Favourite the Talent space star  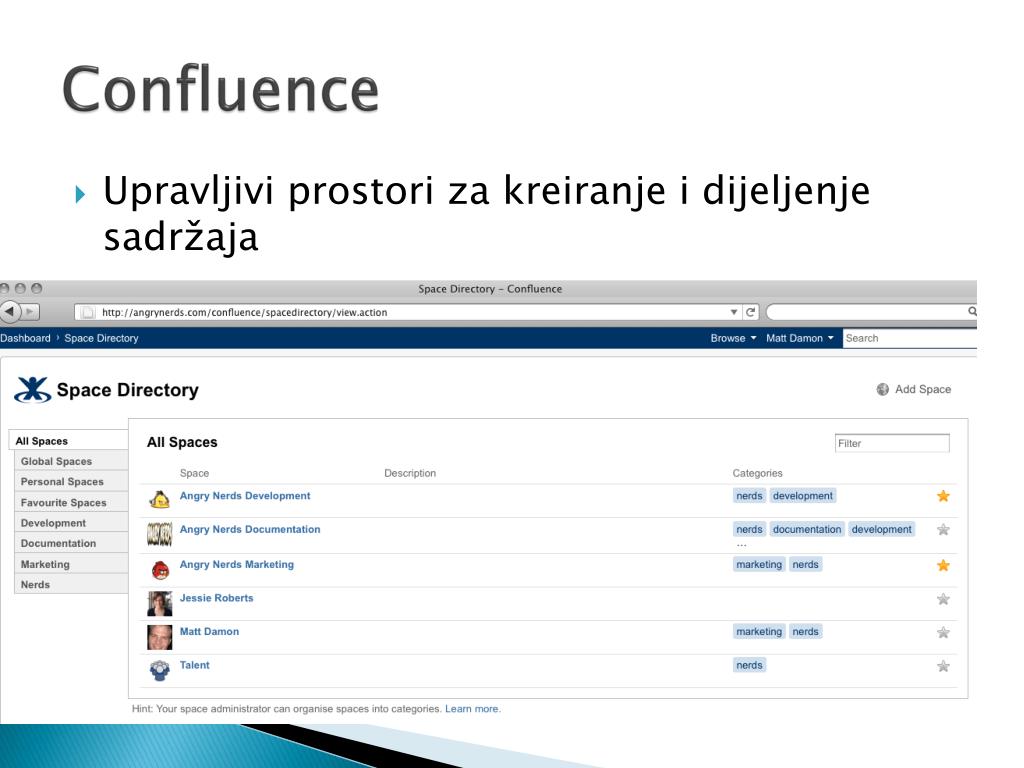click(x=943, y=666)
